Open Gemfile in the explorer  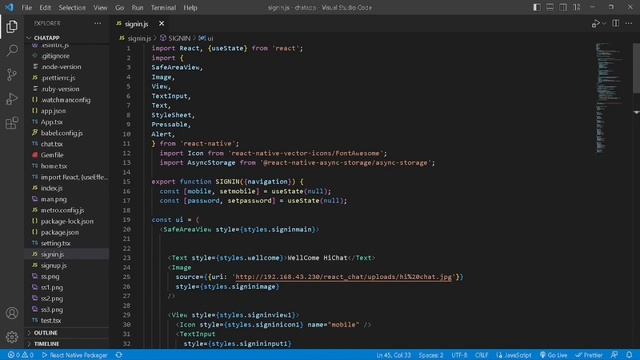52,155
